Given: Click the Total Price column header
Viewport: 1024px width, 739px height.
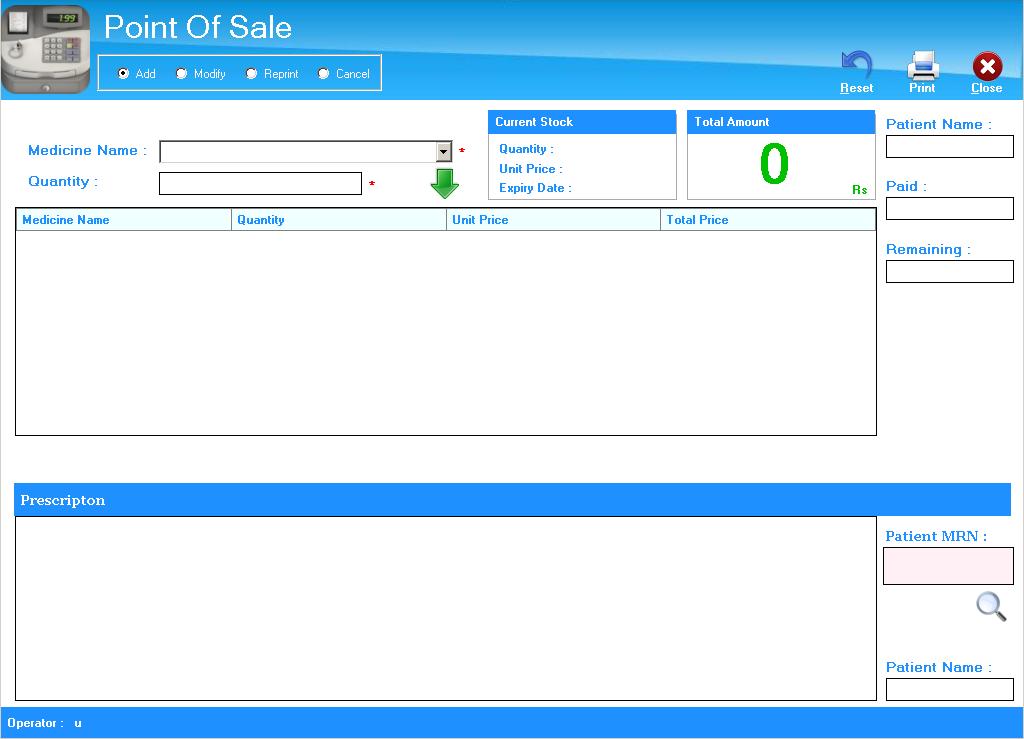Looking at the screenshot, I should [x=768, y=220].
